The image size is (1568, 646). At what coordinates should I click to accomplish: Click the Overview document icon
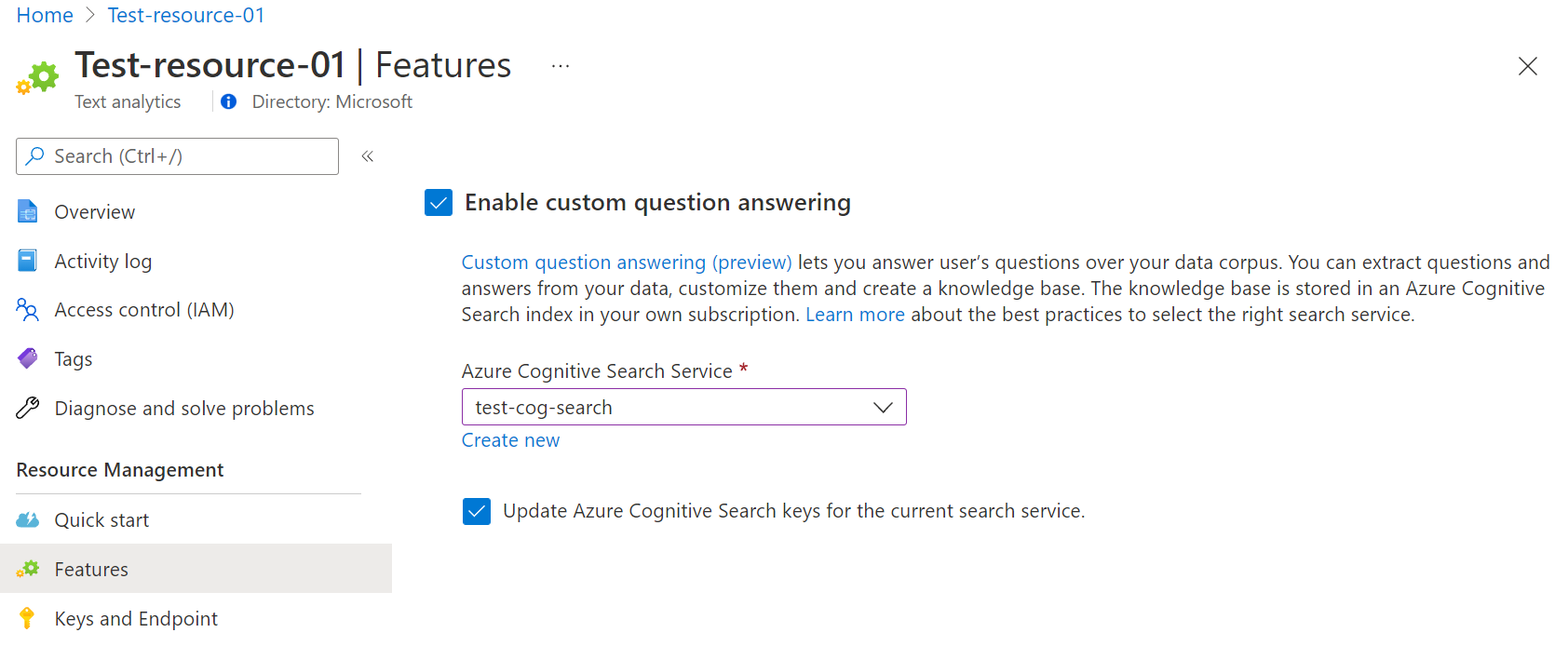click(28, 212)
